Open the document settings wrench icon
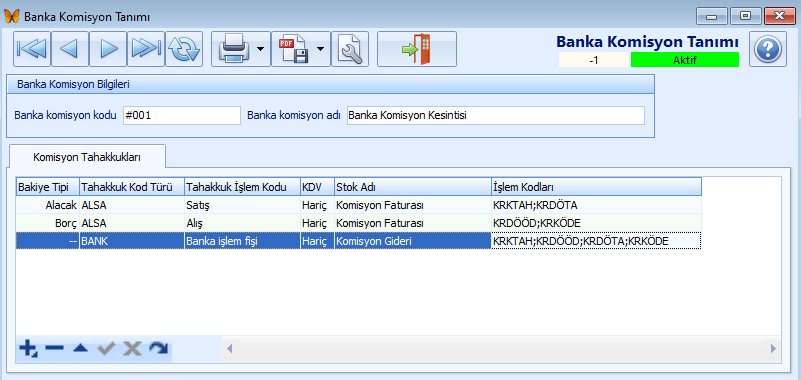Image resolution: width=801 pixels, height=380 pixels. click(350, 49)
